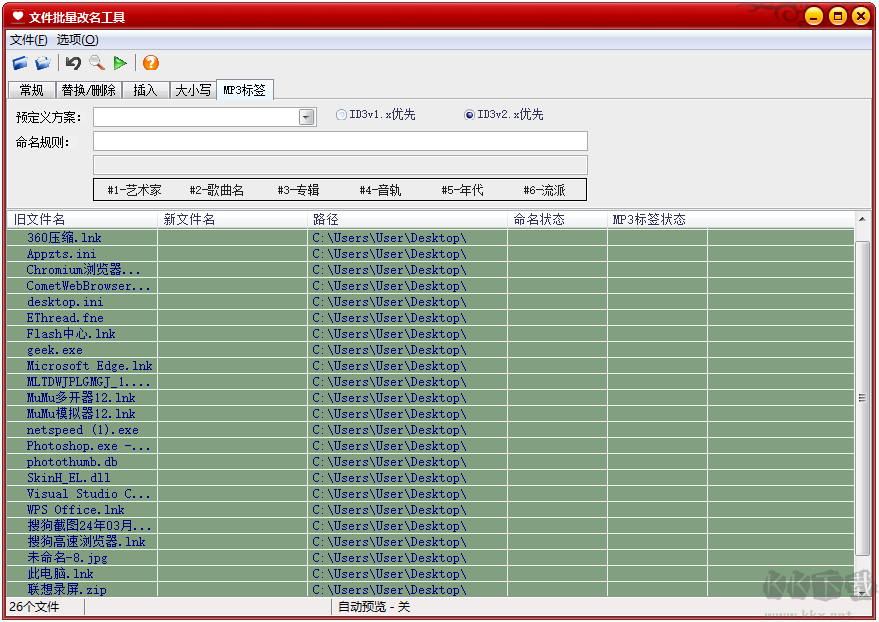Click the open folder icon on toolbar
This screenshot has height=622, width=879.
[x=43, y=61]
